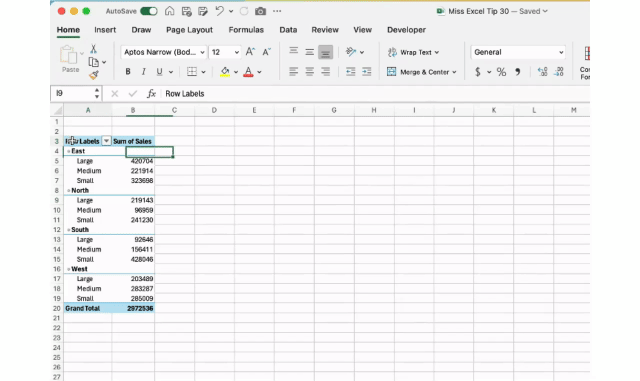Open the more options ellipsis in title bar
640x381 pixels.
click(x=277, y=11)
